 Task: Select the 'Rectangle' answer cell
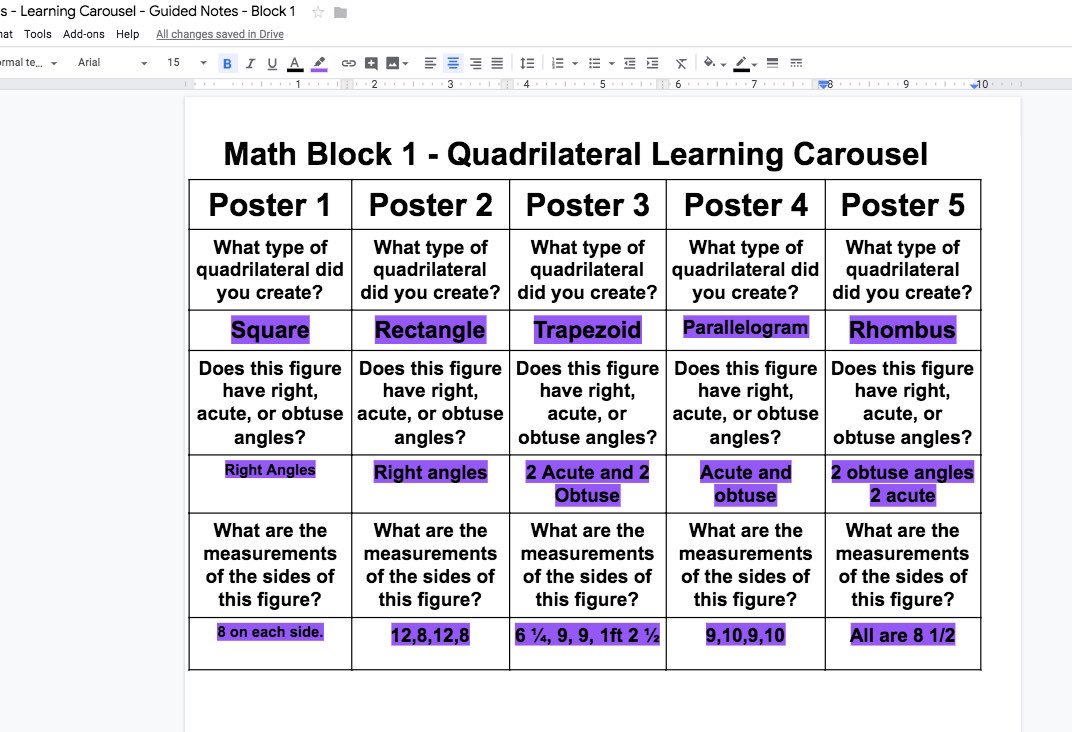pos(431,330)
